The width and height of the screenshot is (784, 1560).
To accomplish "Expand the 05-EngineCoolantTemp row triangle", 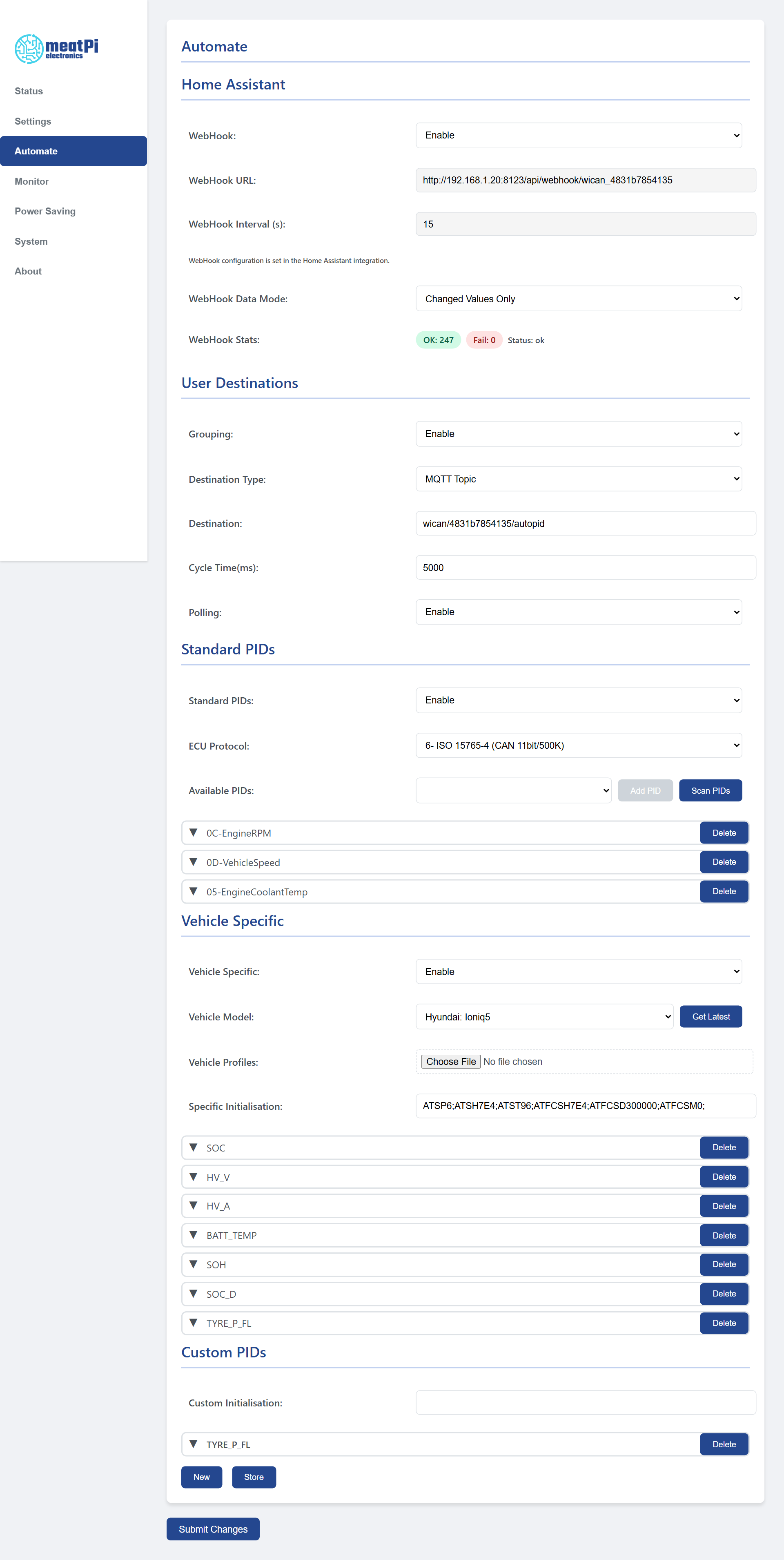I will pos(193,891).
